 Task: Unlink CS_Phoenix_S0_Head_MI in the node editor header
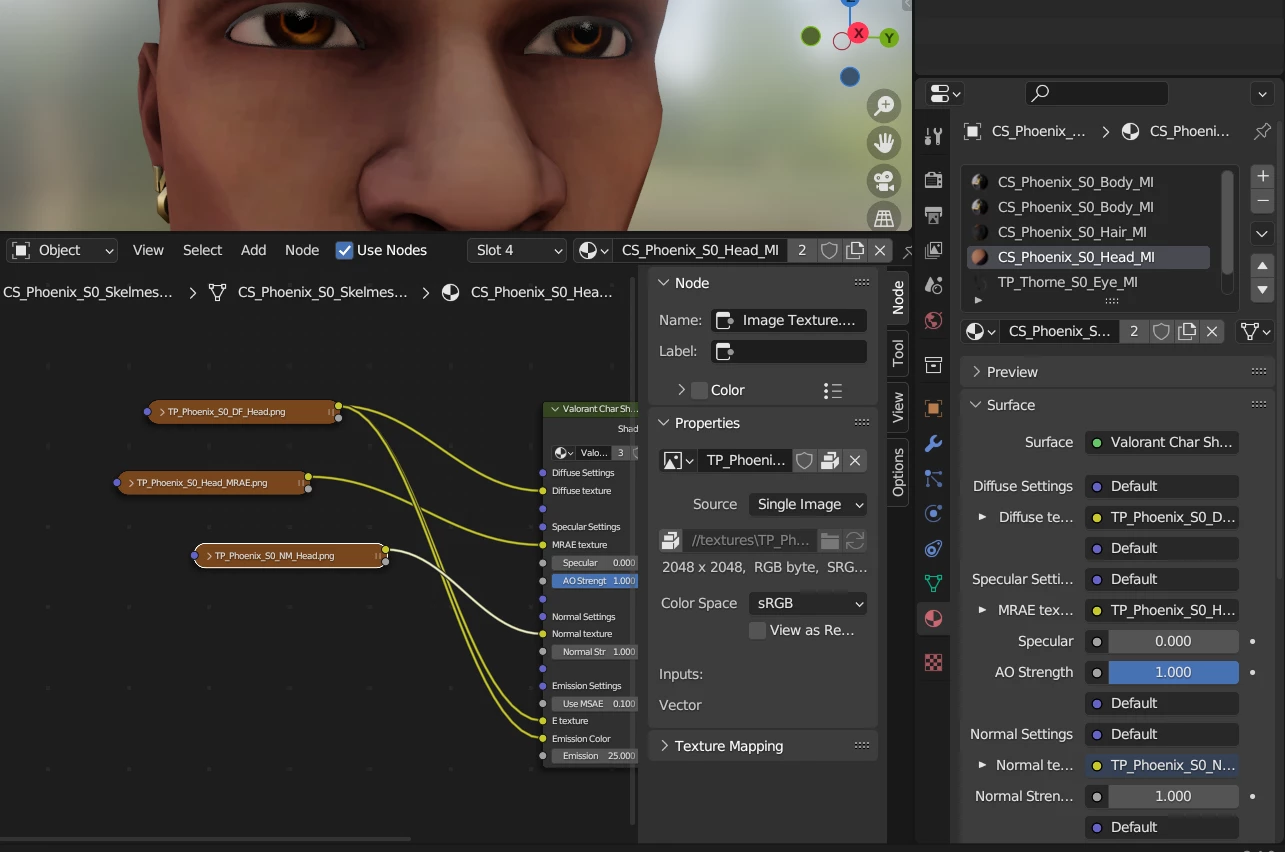click(880, 250)
